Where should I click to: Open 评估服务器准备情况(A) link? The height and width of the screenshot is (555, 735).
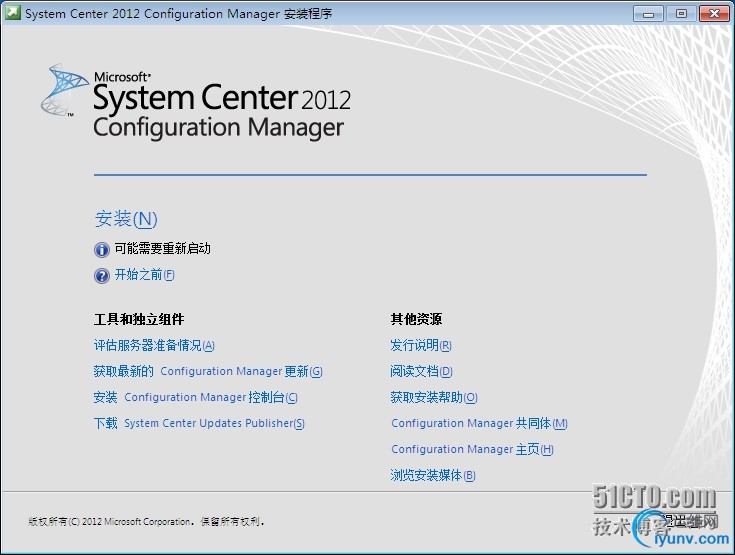tap(154, 345)
